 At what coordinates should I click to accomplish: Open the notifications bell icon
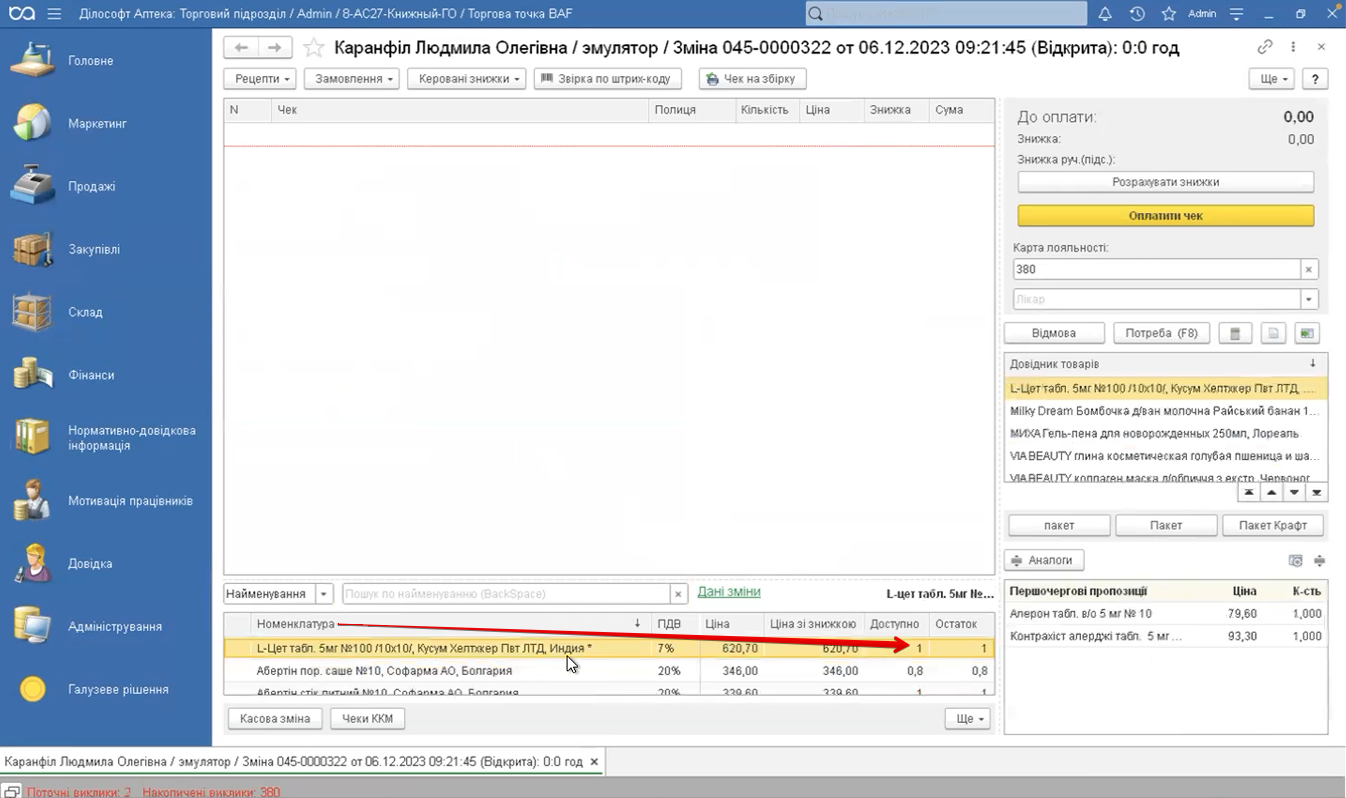(x=1105, y=14)
